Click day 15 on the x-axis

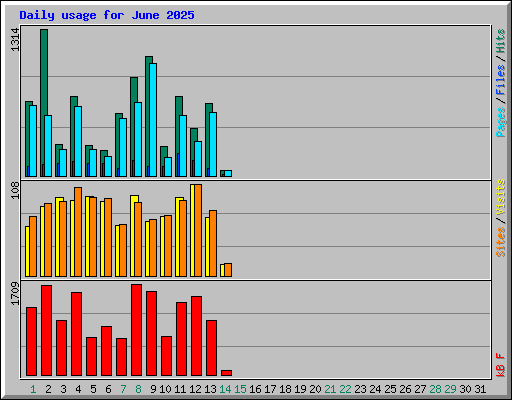(x=240, y=389)
